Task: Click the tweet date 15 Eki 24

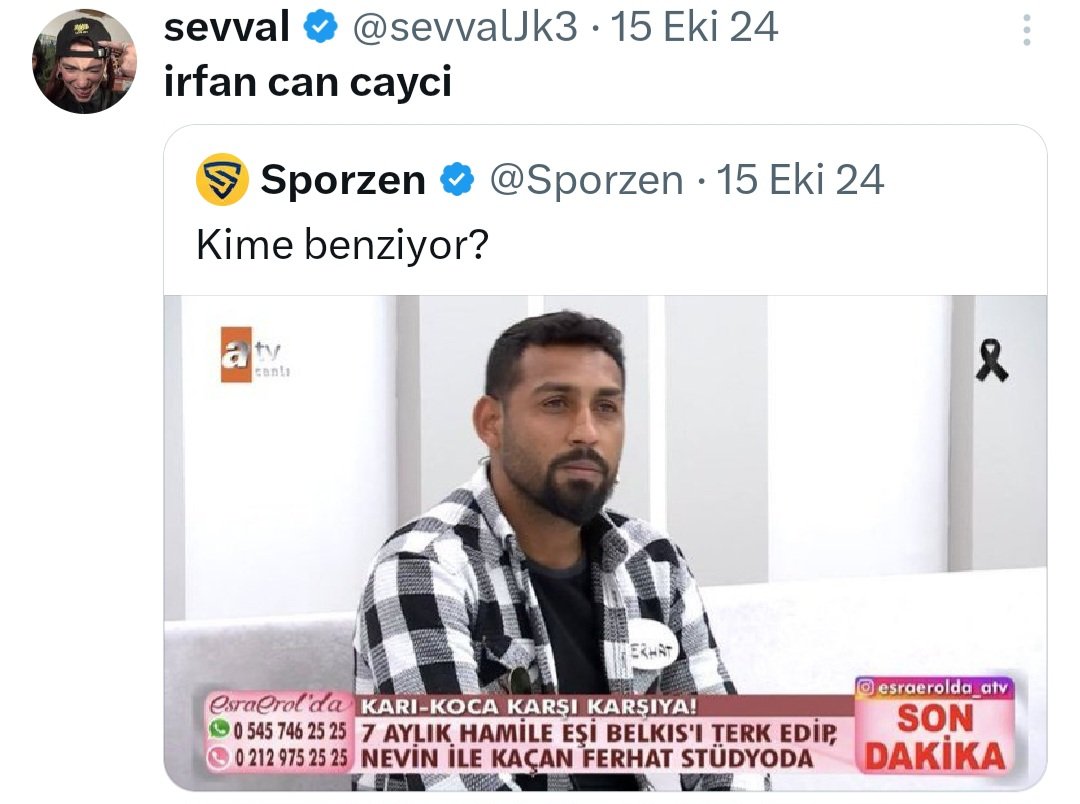Action: [694, 28]
